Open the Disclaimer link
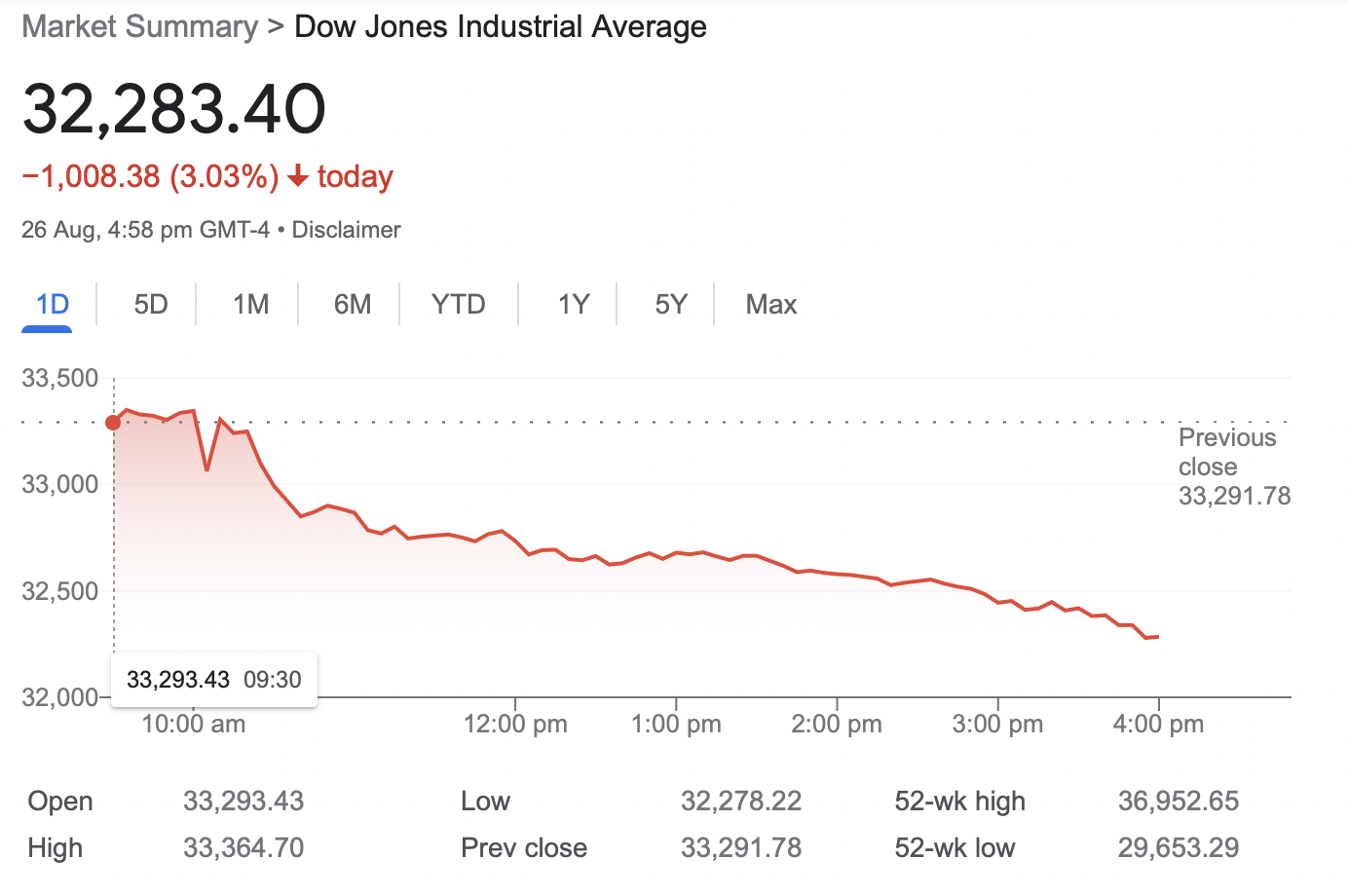Viewport: 1348px width, 896px height. tap(346, 230)
